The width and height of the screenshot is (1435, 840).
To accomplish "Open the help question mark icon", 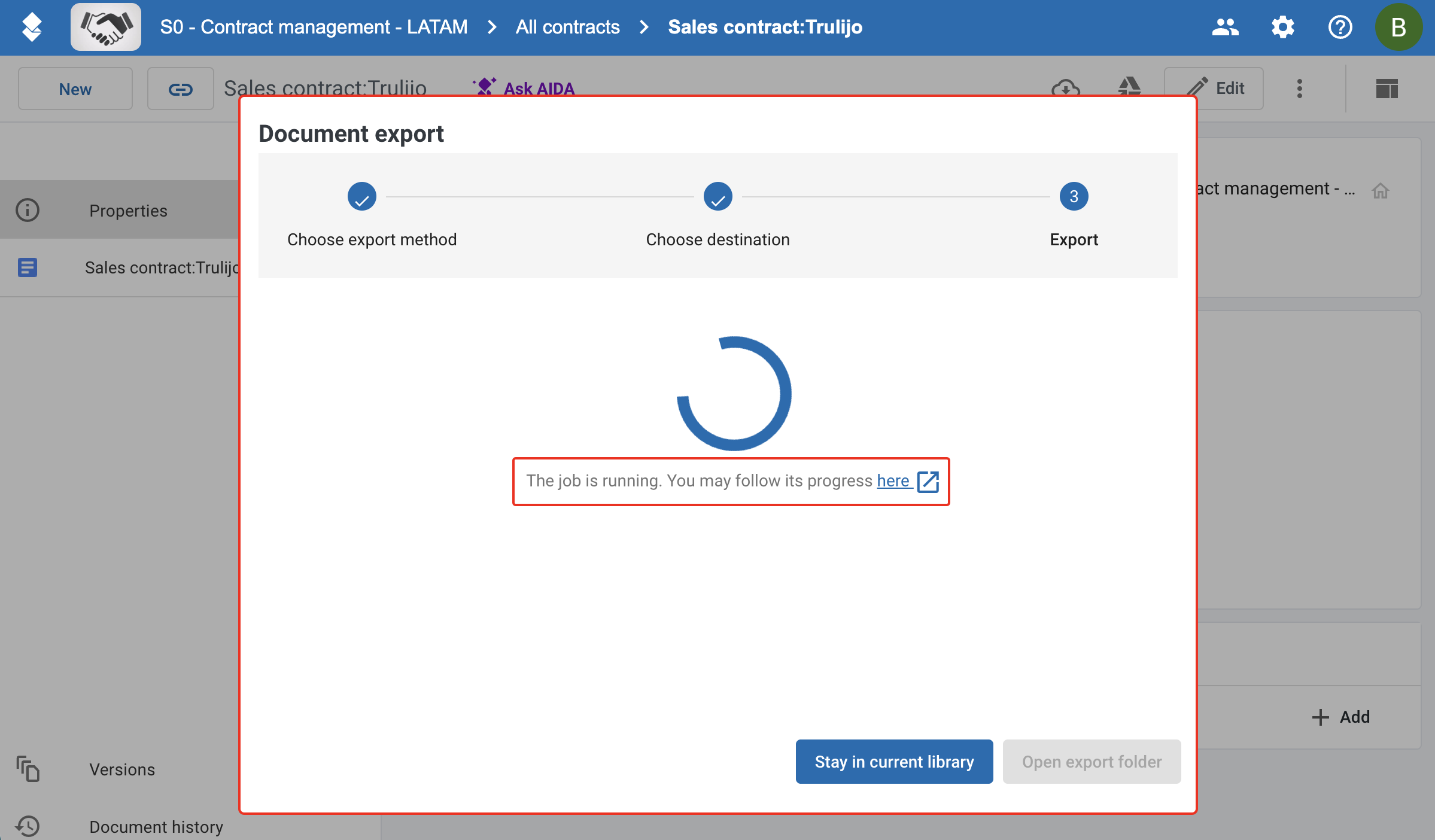I will click(x=1340, y=27).
